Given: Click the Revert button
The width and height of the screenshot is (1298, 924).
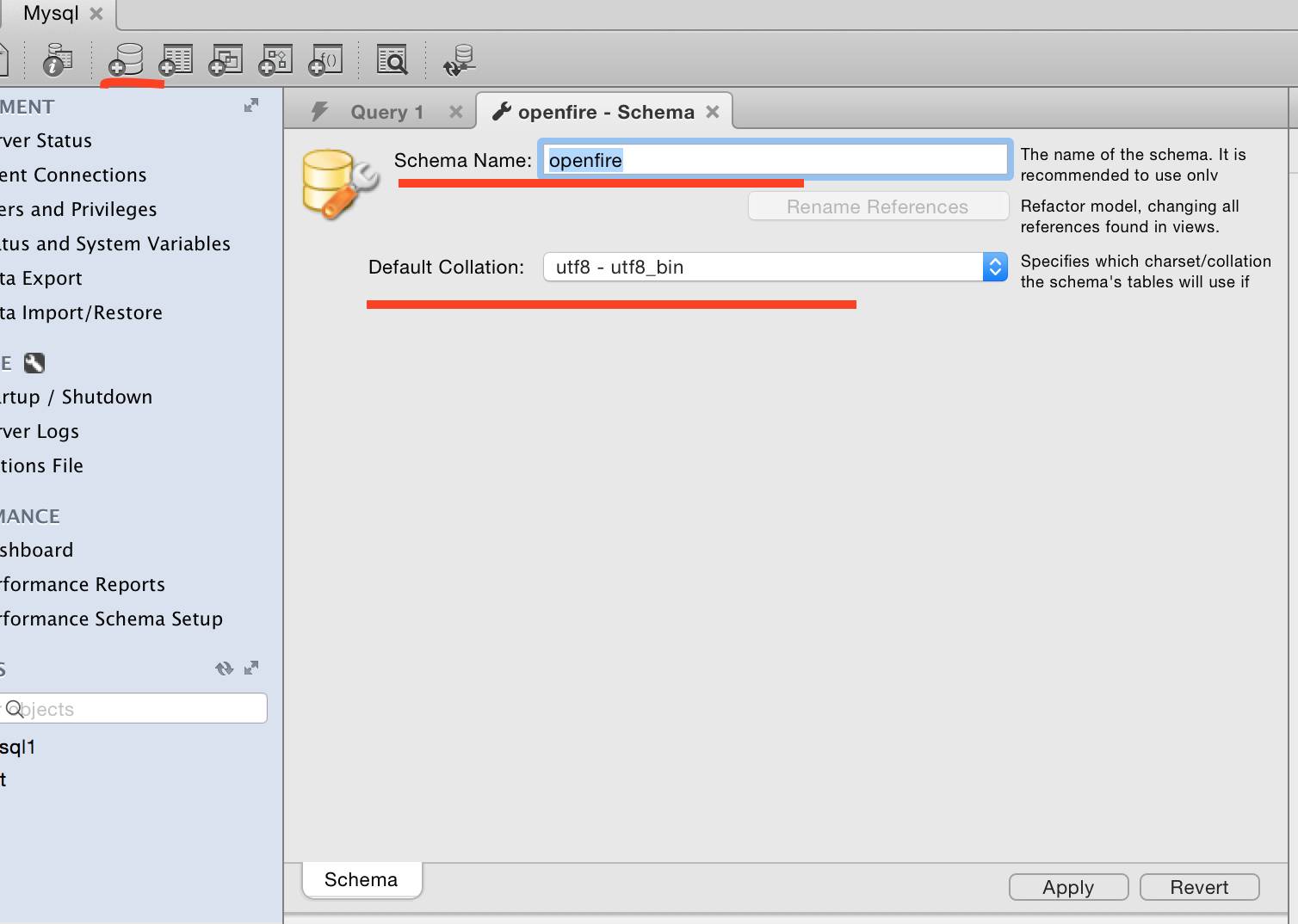Looking at the screenshot, I should pyautogui.click(x=1199, y=887).
